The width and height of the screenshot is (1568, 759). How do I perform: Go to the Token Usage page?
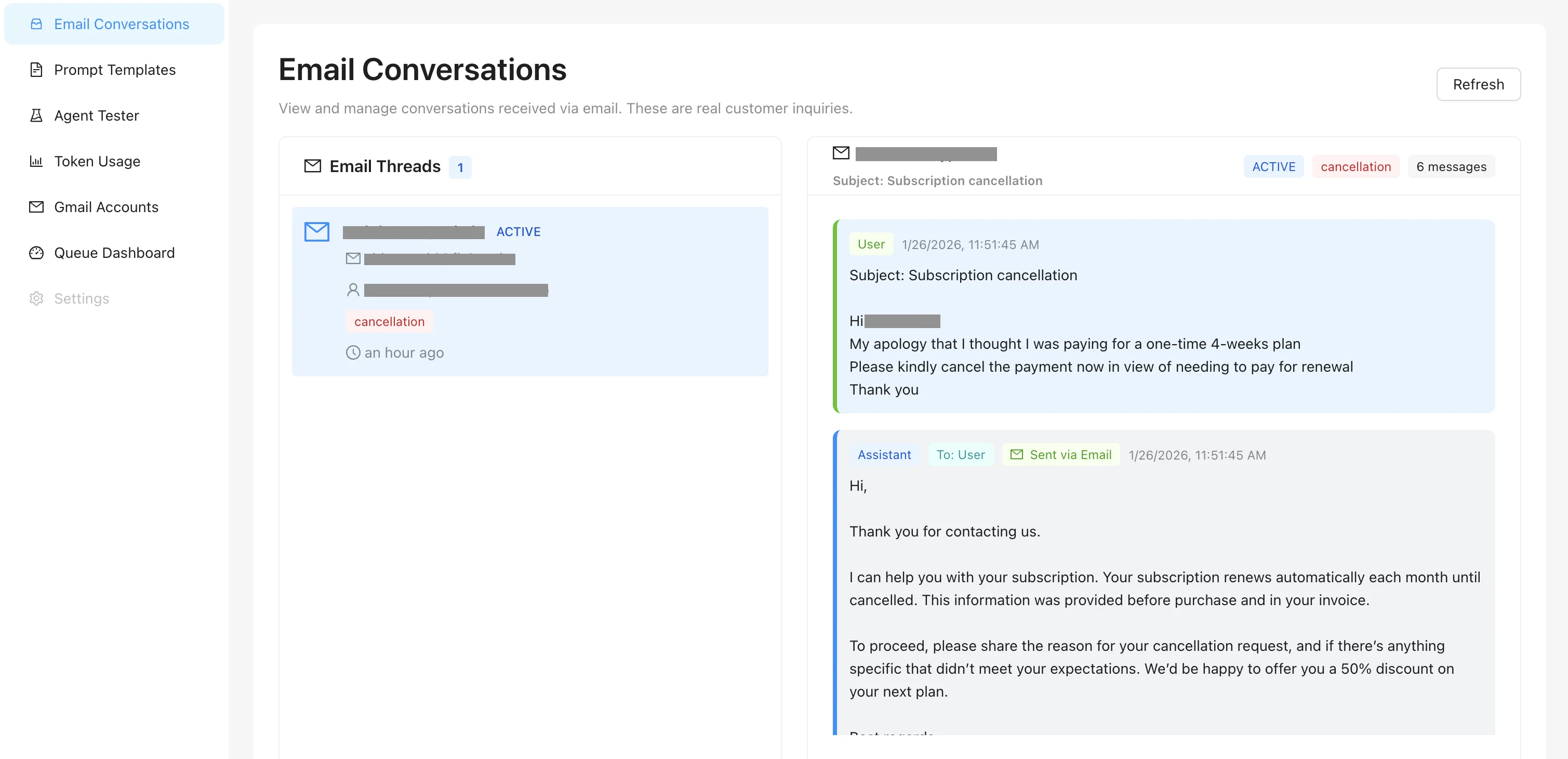point(97,161)
